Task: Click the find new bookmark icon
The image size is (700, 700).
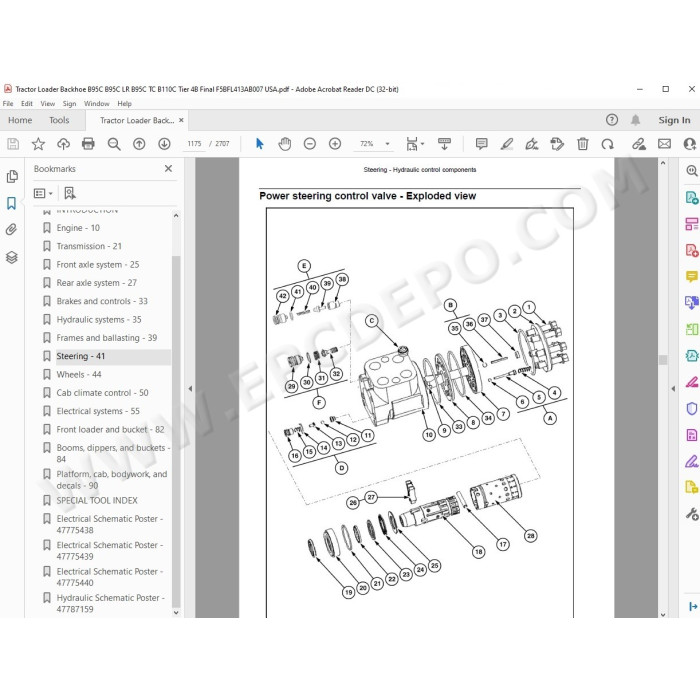Action: 70,193
